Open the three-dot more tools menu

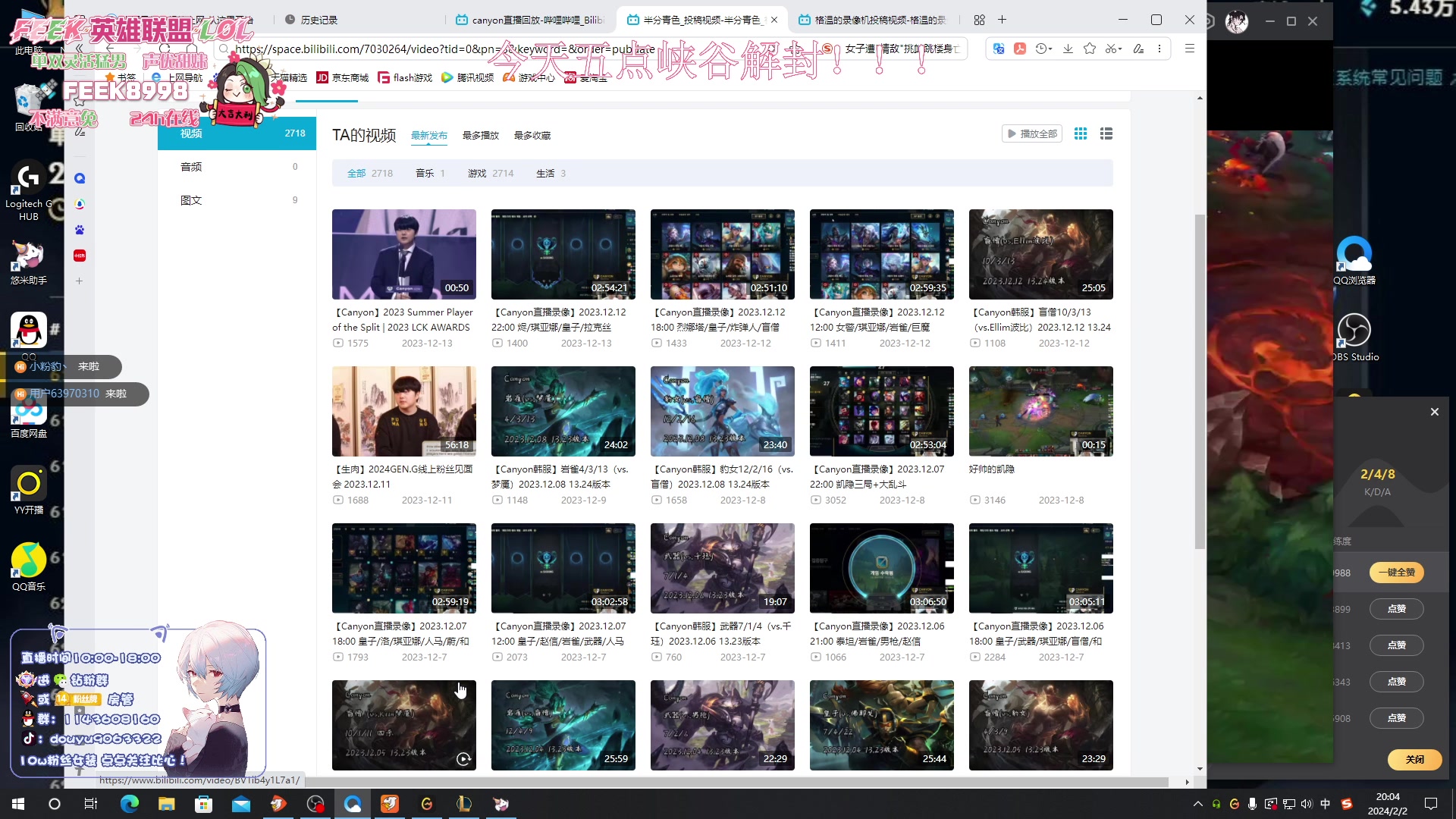(x=1159, y=49)
